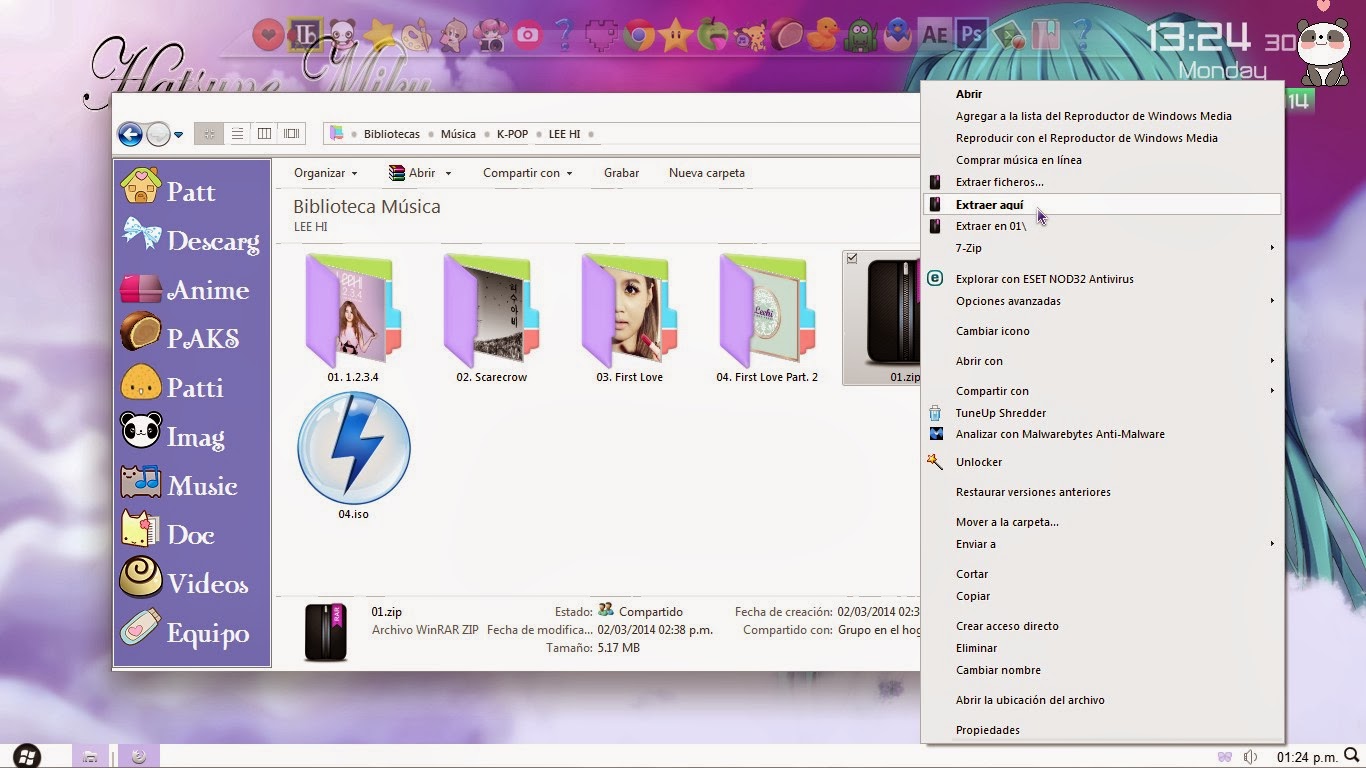Switch to large icons view button

click(208, 134)
